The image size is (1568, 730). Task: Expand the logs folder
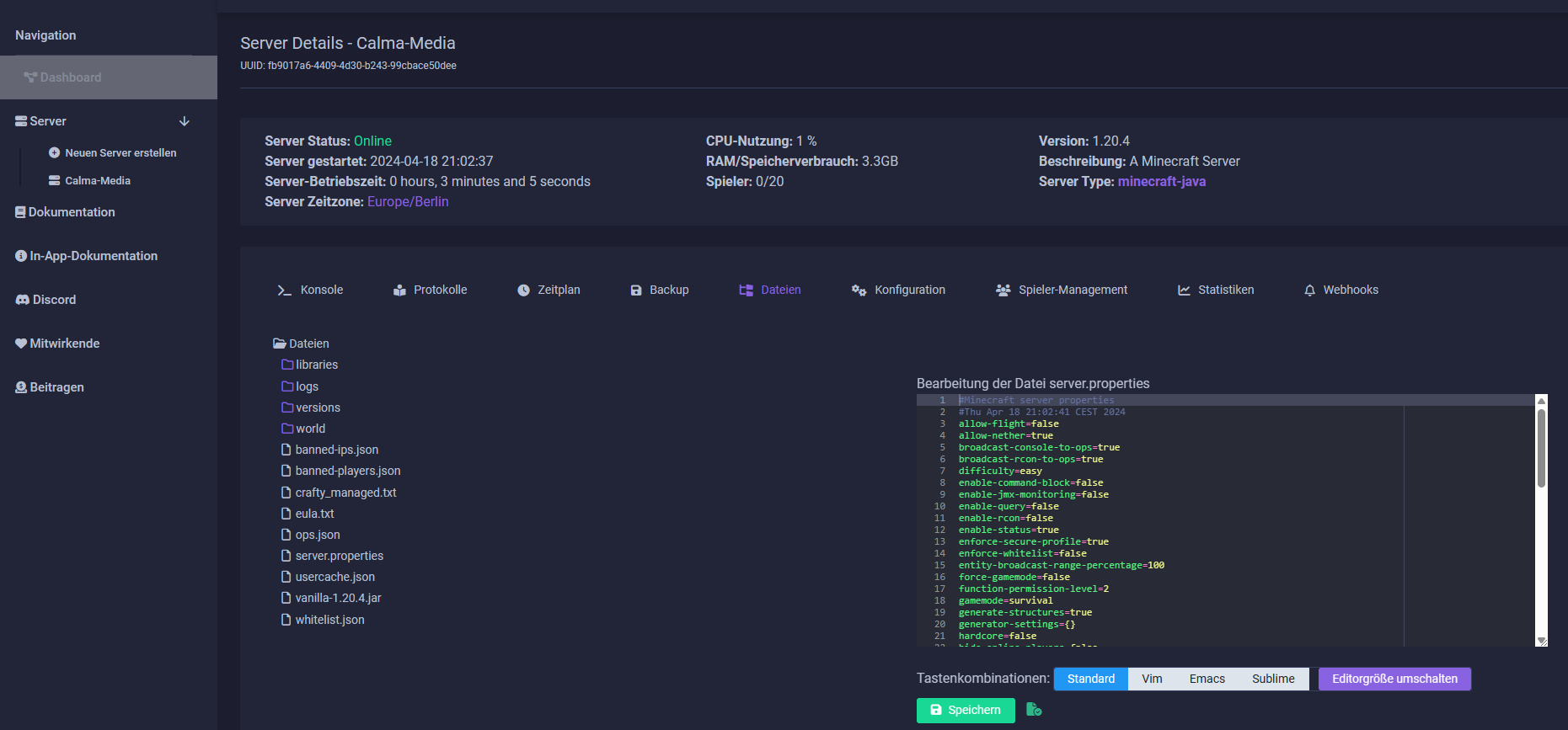pyautogui.click(x=300, y=386)
